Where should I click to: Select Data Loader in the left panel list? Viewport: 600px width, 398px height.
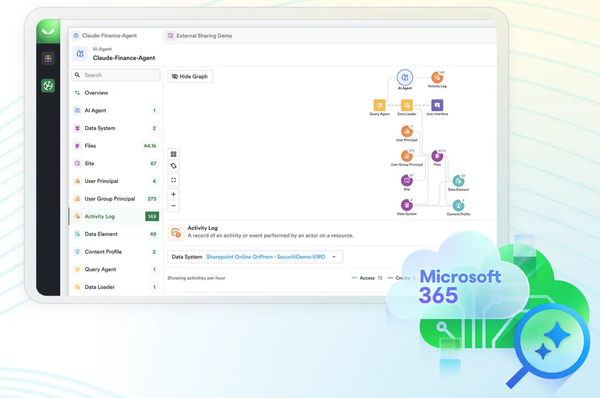pos(115,287)
